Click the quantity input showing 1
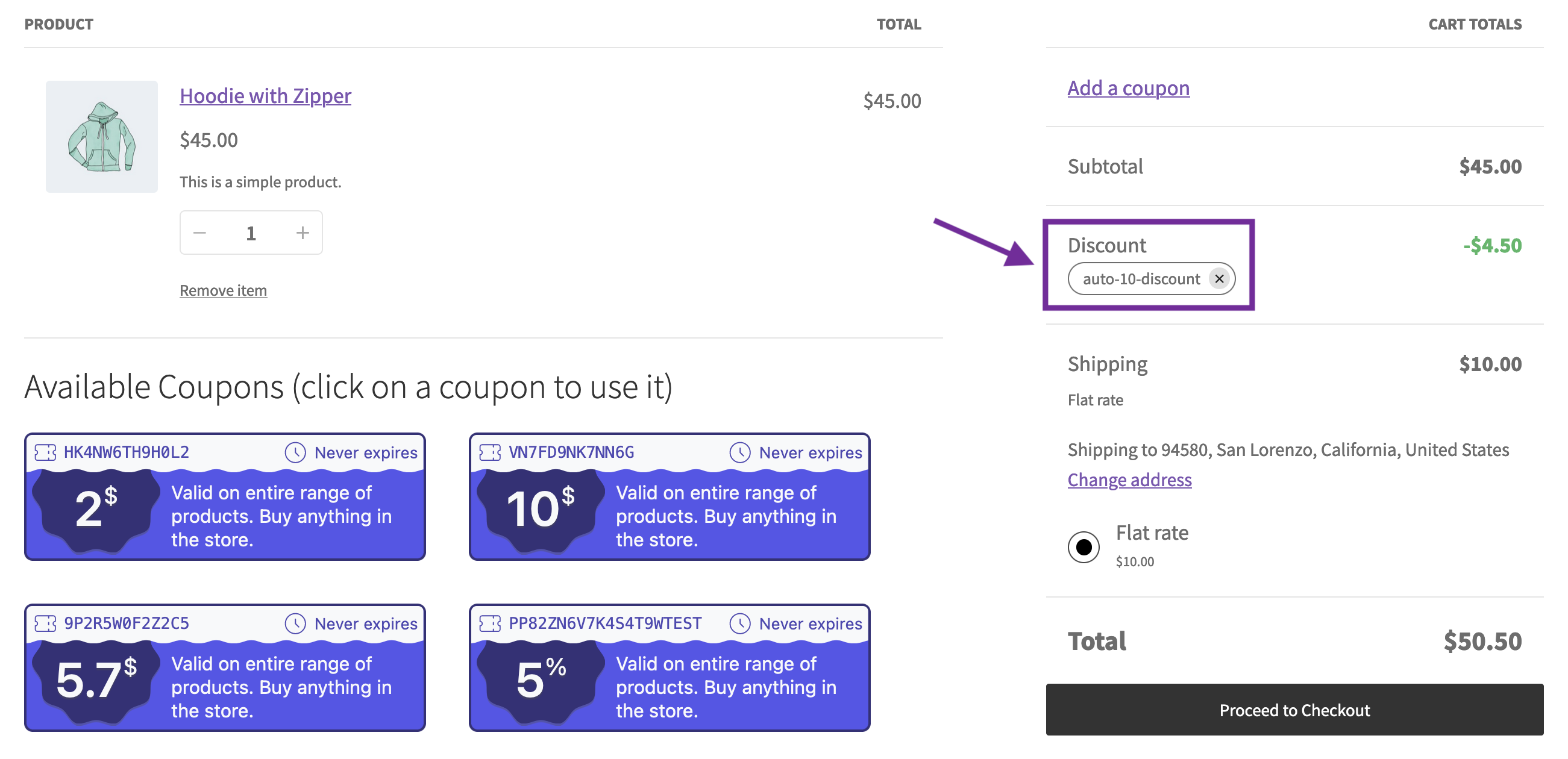 point(251,232)
